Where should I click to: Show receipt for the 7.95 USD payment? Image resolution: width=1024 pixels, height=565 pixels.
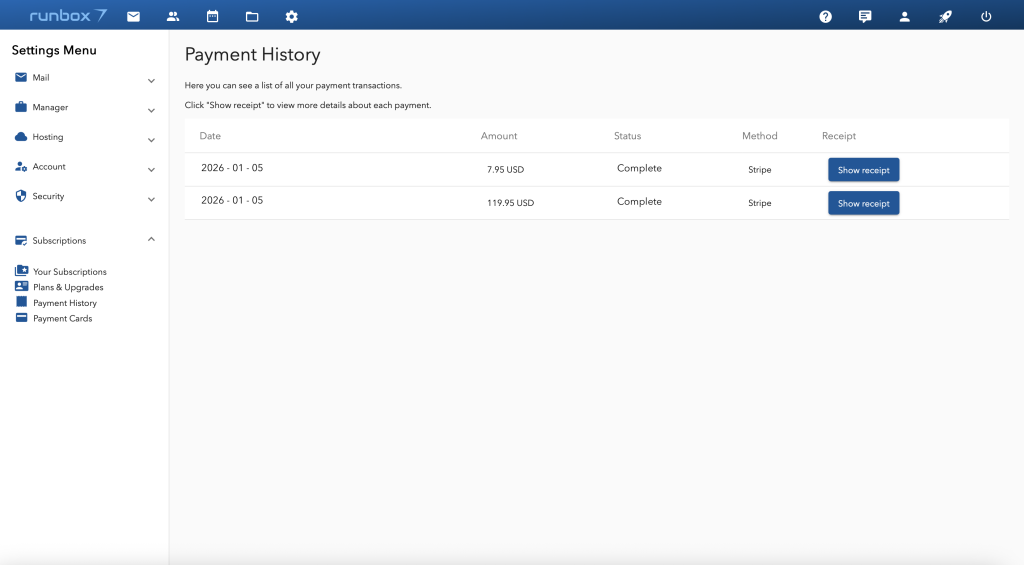[x=863, y=170]
